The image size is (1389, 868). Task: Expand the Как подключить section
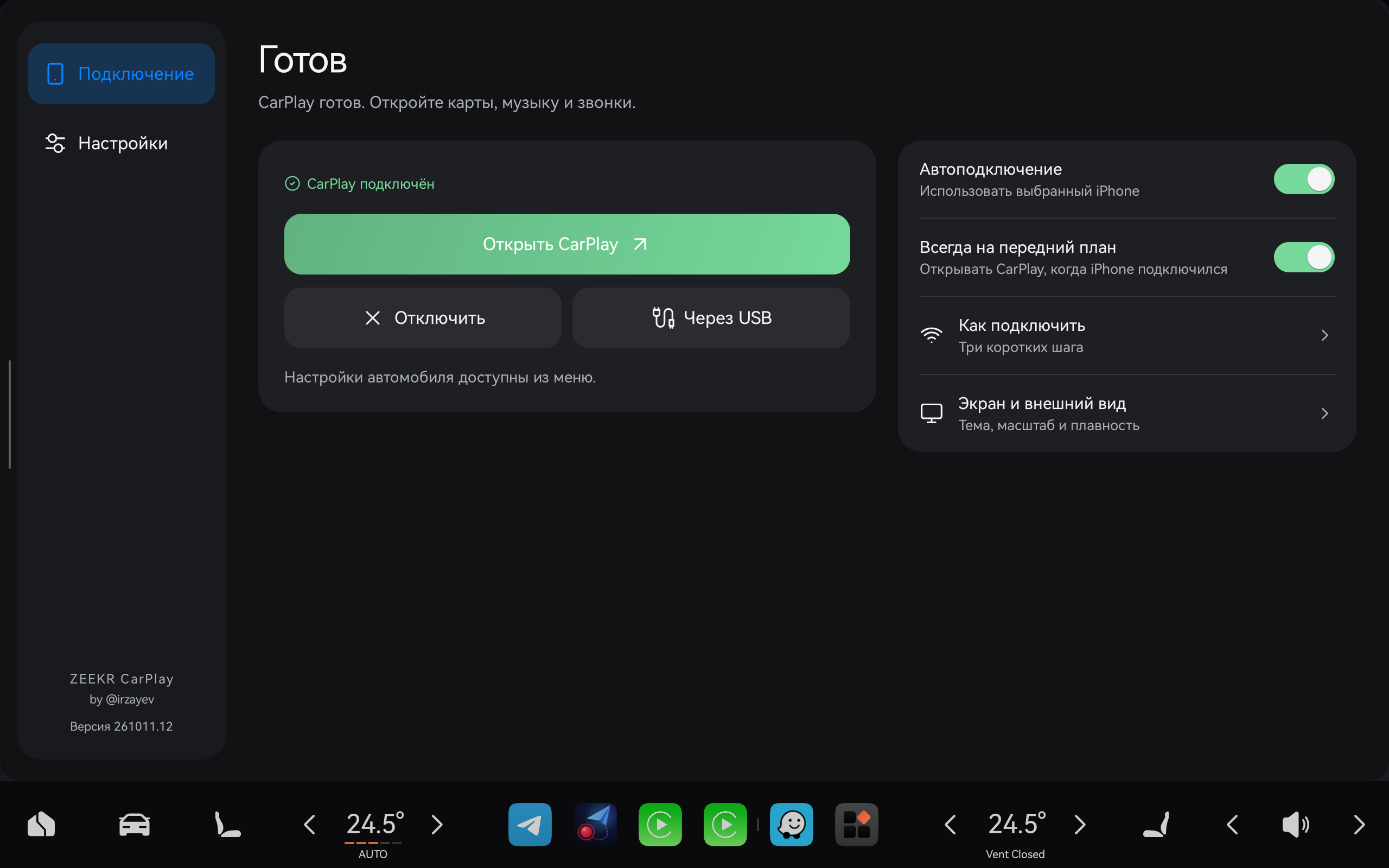point(1126,335)
